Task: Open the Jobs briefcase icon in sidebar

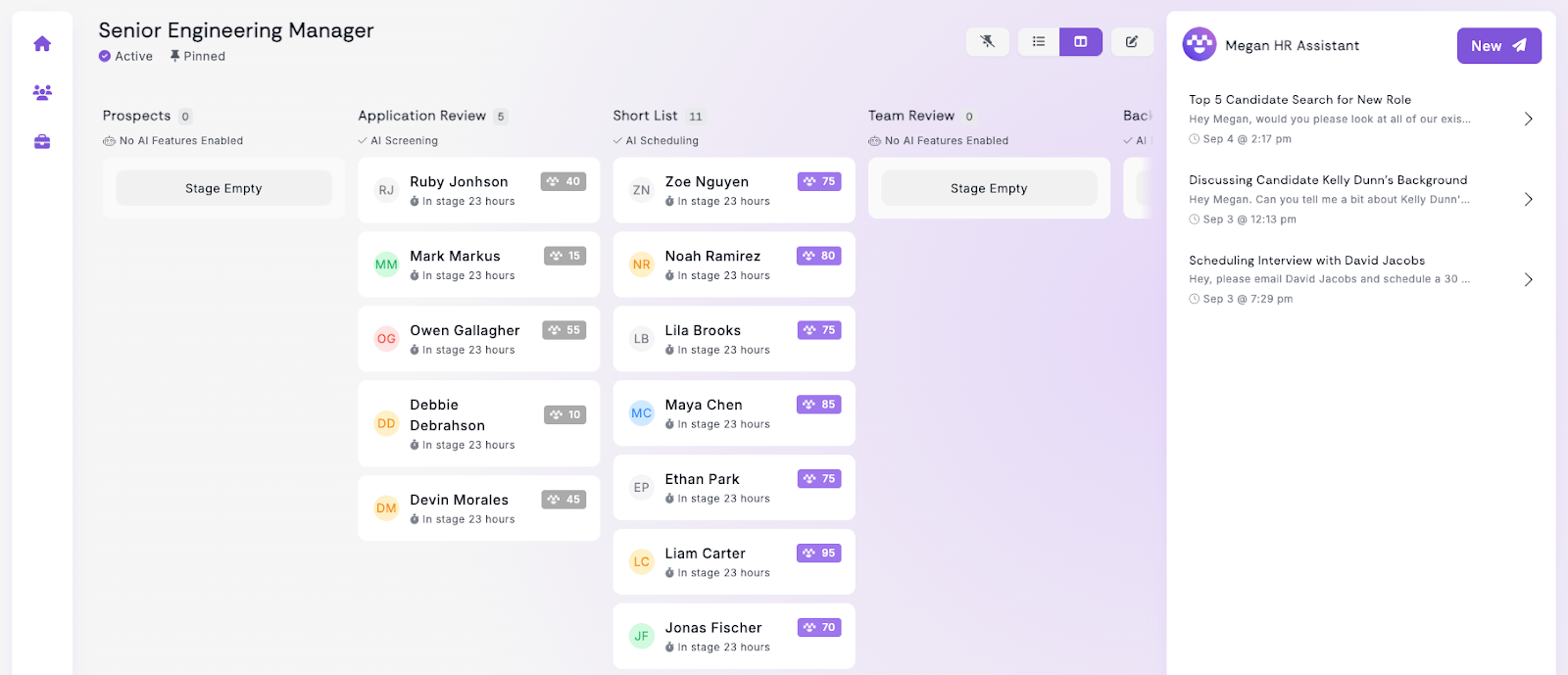Action: [x=42, y=142]
